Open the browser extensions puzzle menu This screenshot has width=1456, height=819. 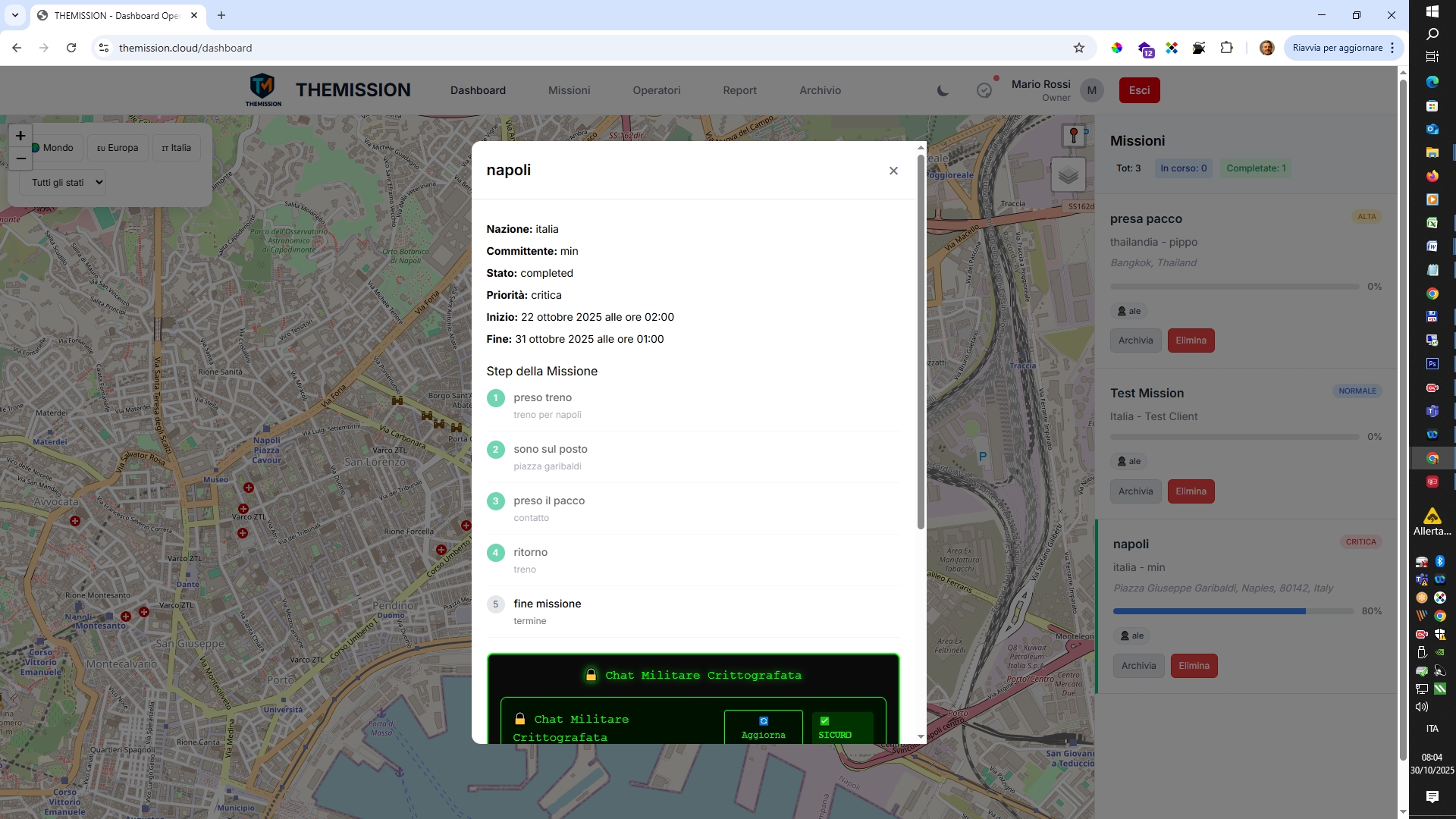point(1226,47)
